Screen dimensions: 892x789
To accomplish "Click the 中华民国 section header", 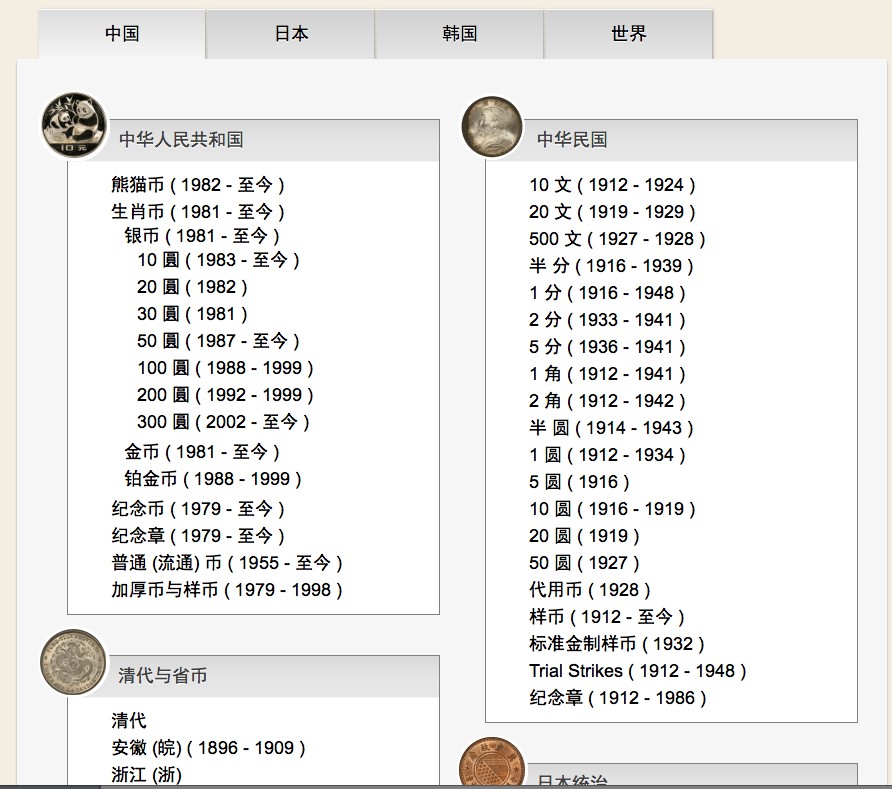I will point(572,140).
